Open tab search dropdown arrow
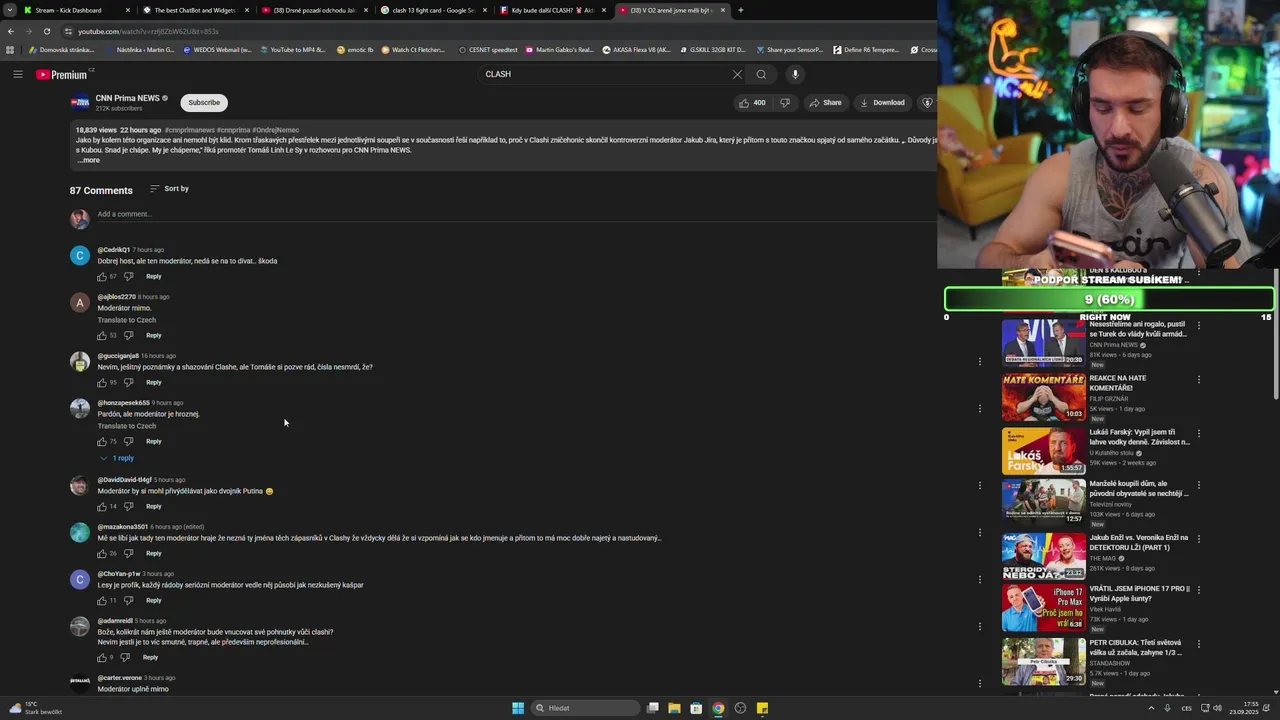This screenshot has height=720, width=1280. pos(9,10)
